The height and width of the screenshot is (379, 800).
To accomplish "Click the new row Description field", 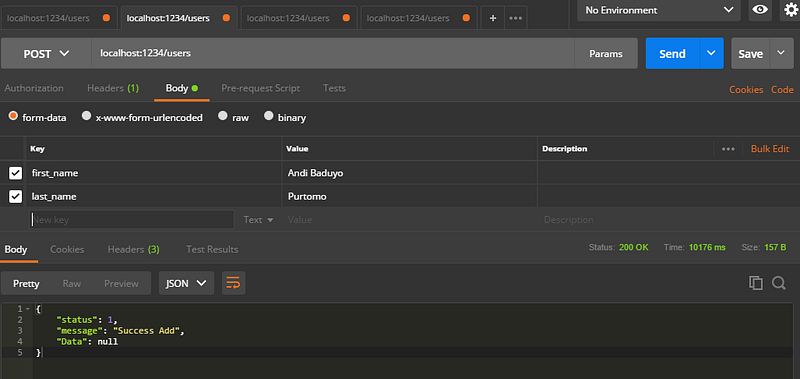I will [x=668, y=220].
